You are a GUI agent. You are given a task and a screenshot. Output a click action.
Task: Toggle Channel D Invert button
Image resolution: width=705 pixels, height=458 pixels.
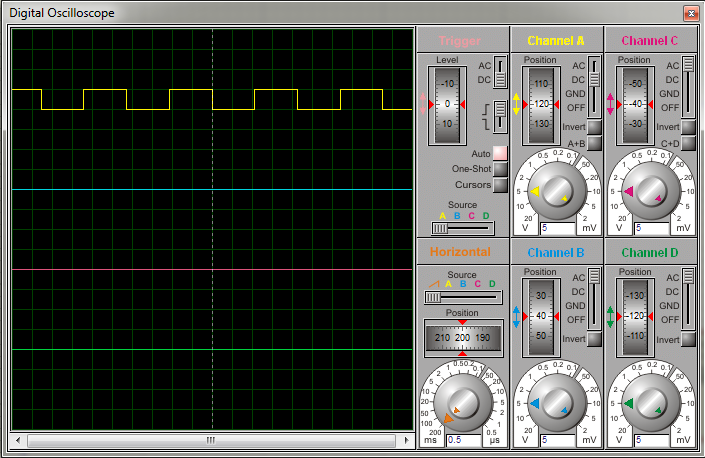pos(688,339)
